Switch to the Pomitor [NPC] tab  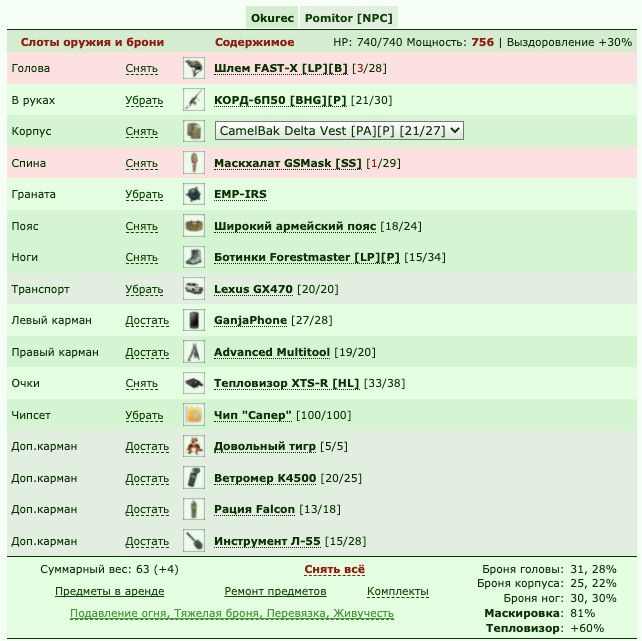pyautogui.click(x=348, y=18)
